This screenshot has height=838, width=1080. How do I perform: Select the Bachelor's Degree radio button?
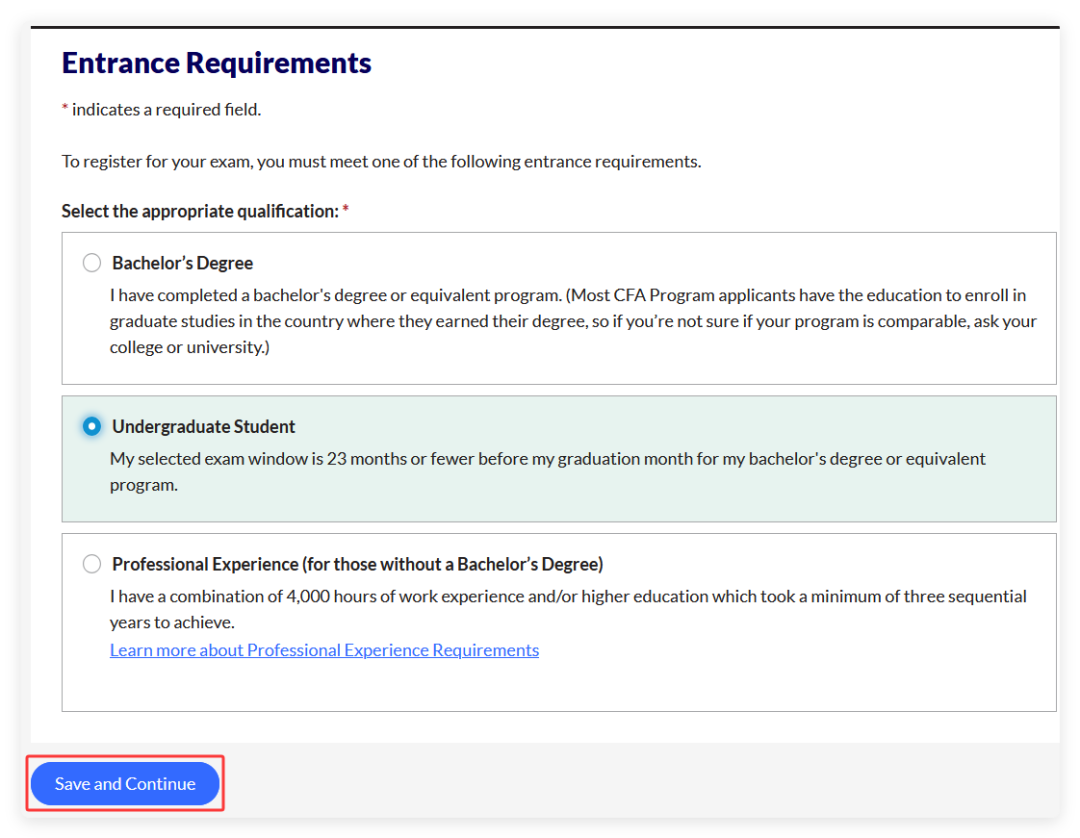[x=92, y=263]
